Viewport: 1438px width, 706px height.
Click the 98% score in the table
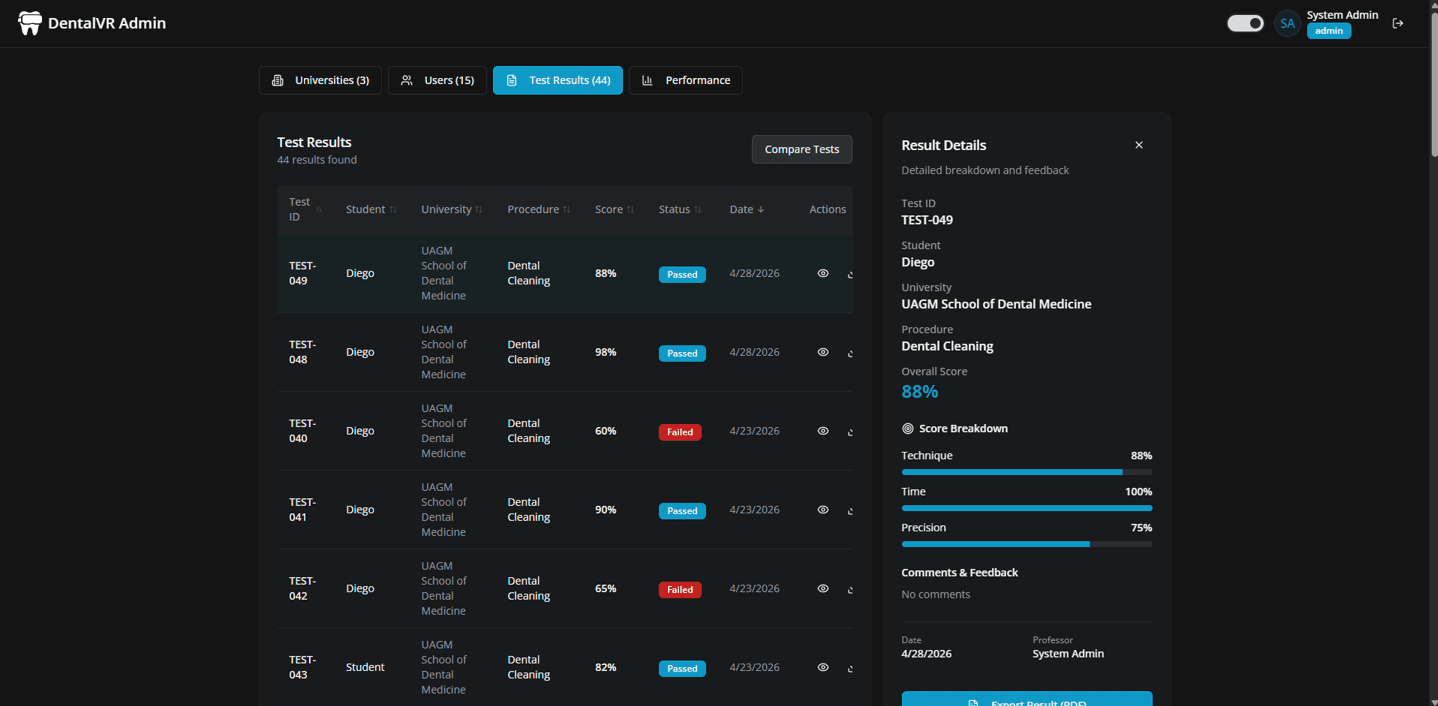[x=606, y=352]
